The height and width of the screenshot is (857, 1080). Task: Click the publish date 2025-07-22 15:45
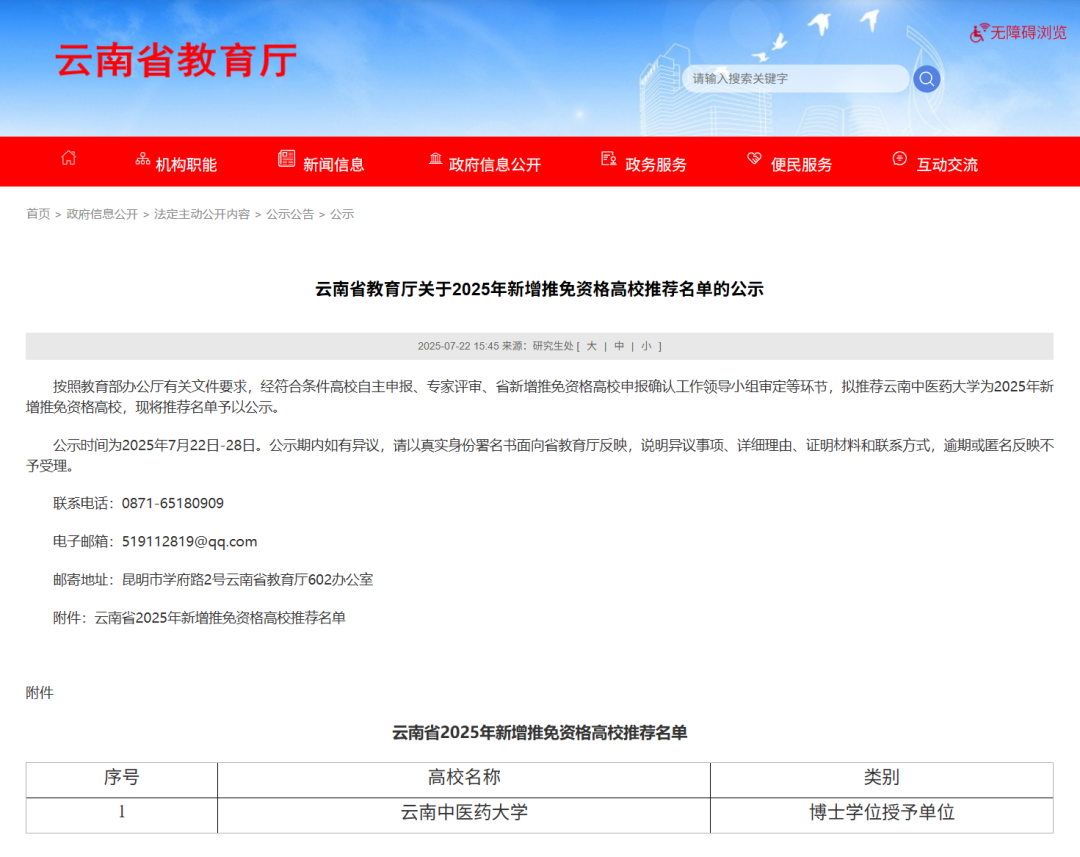click(x=458, y=346)
